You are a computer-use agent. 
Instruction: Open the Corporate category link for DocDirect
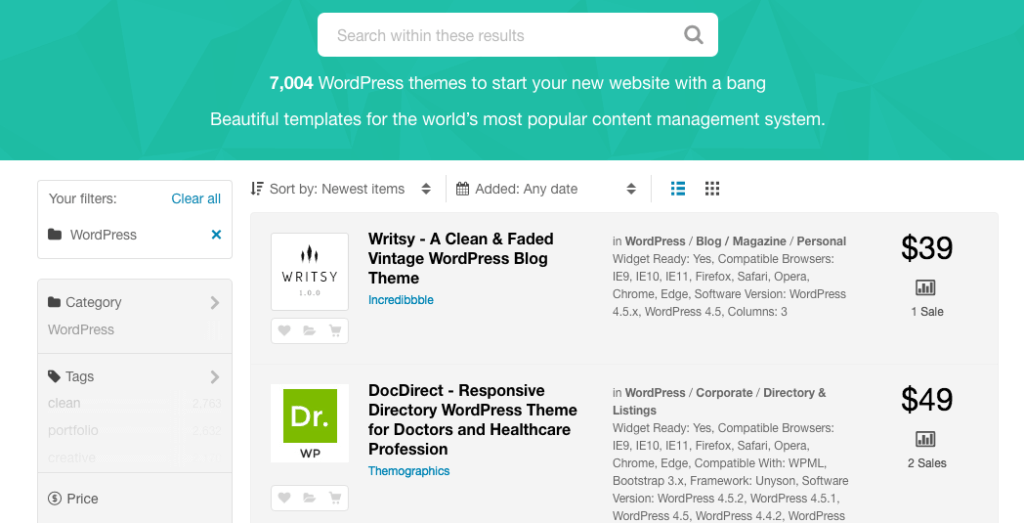[724, 392]
